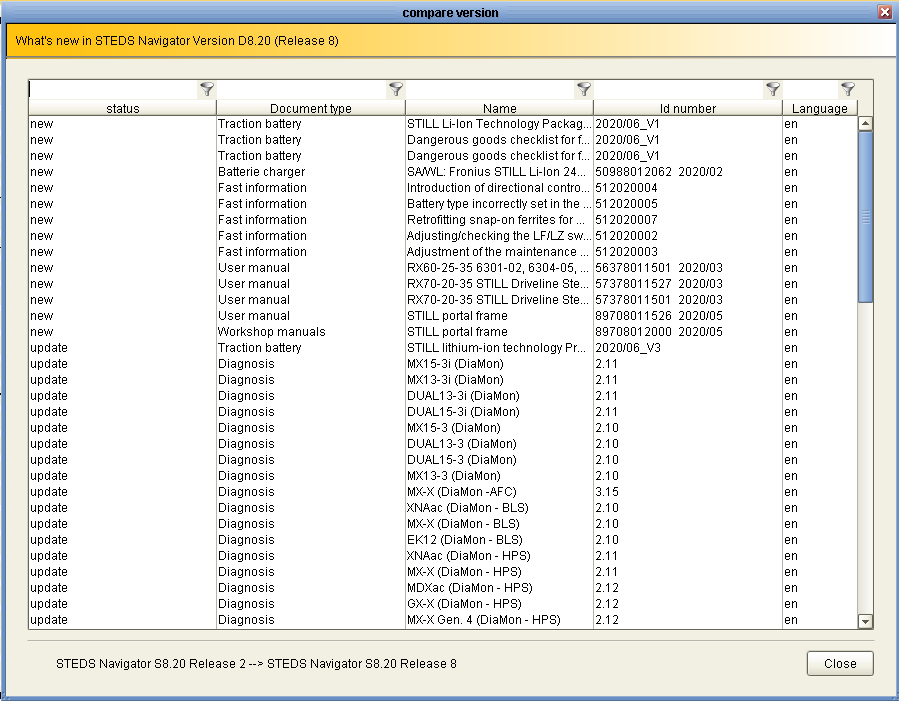Image resolution: width=899 pixels, height=701 pixels.
Task: Select MX-X Gen. 4 (DiaMon - HPS) row
Action: click(x=443, y=621)
